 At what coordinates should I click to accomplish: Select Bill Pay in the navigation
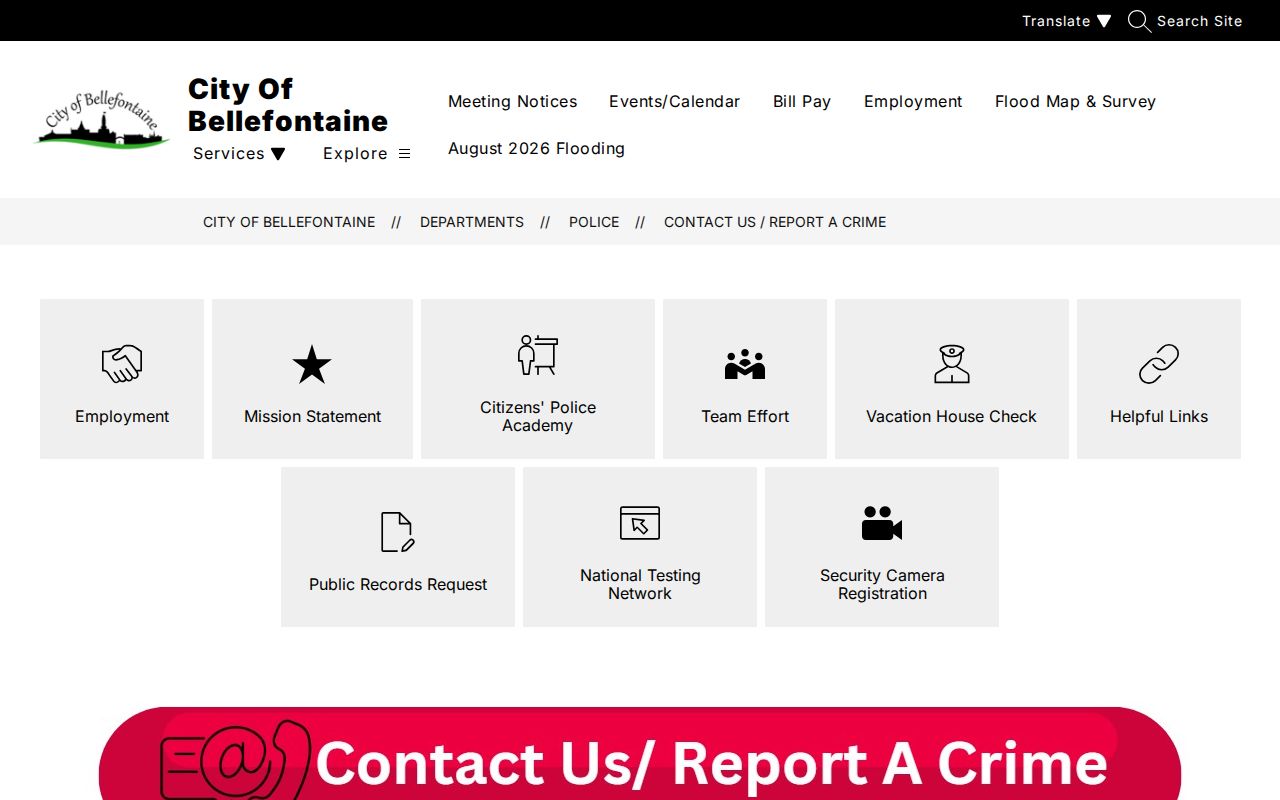(x=802, y=101)
